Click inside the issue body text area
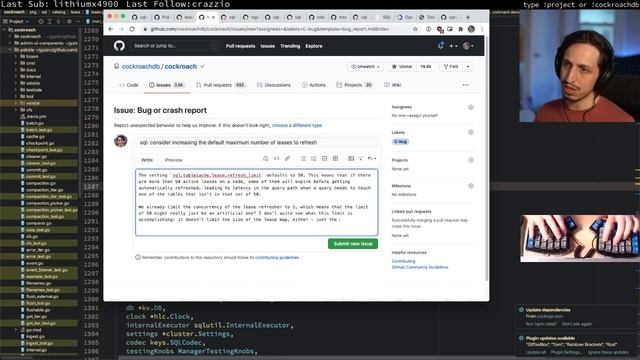 [257, 202]
